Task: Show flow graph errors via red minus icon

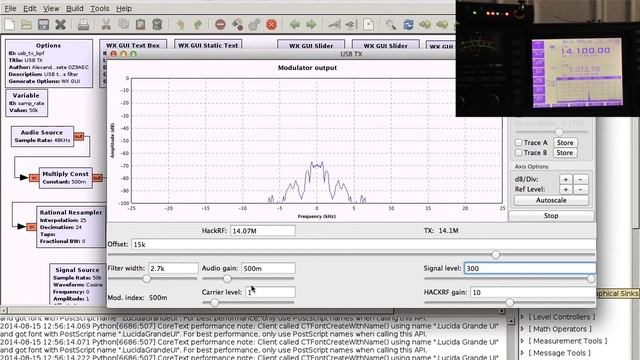Action: (220, 24)
